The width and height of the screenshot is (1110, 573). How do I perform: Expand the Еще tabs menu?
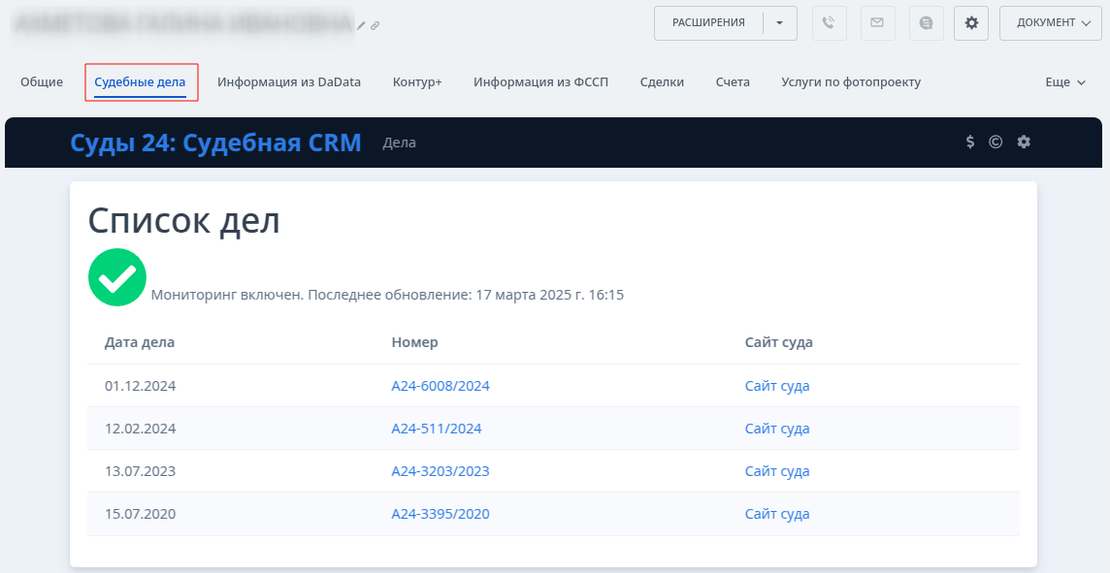(1065, 82)
